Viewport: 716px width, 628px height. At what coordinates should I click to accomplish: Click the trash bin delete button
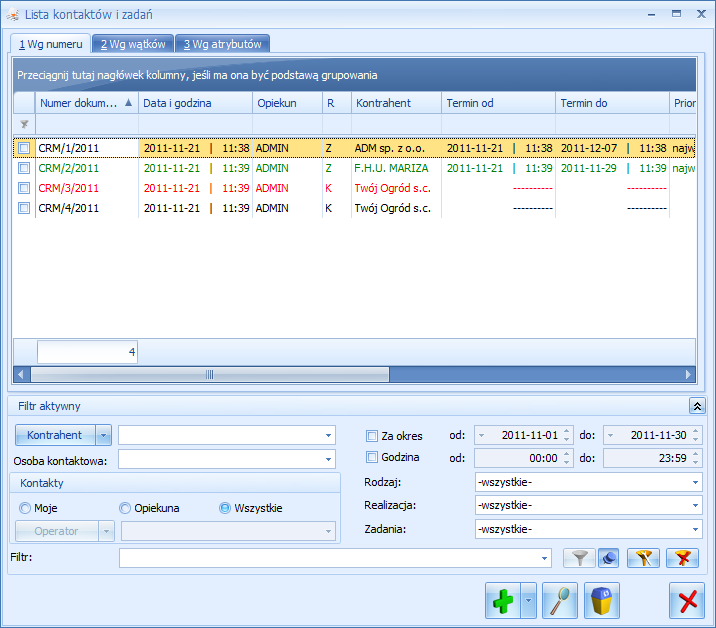tap(602, 601)
